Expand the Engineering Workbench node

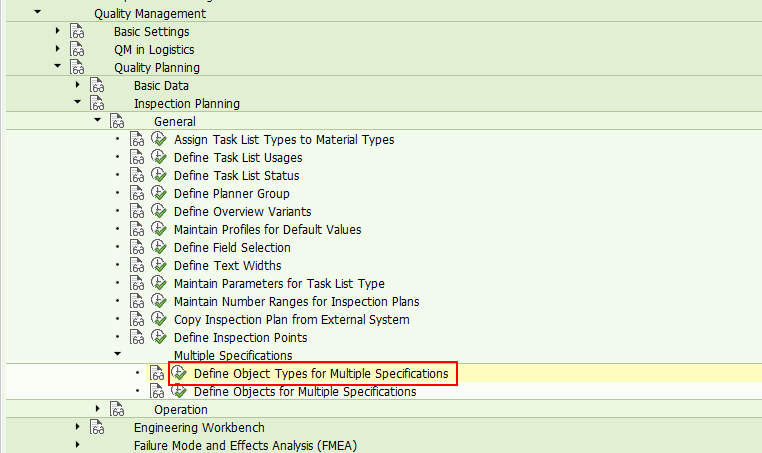(x=78, y=428)
